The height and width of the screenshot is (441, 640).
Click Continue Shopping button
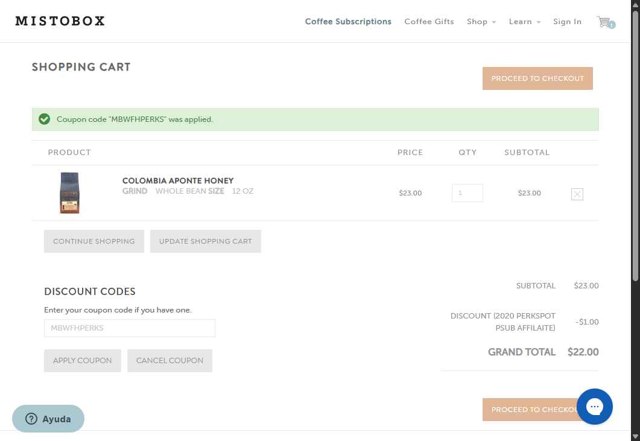(94, 241)
